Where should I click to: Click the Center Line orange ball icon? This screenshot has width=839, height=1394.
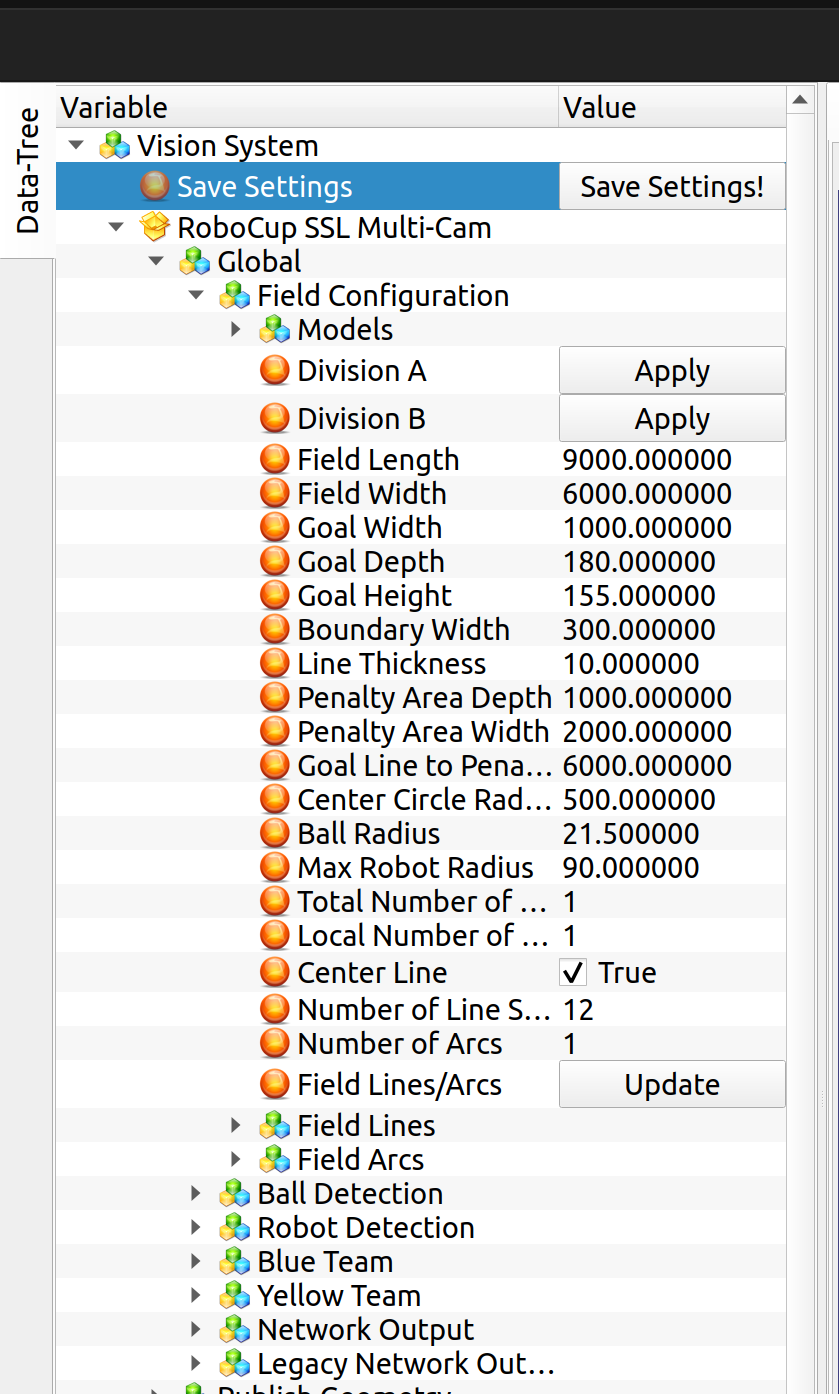click(x=274, y=972)
